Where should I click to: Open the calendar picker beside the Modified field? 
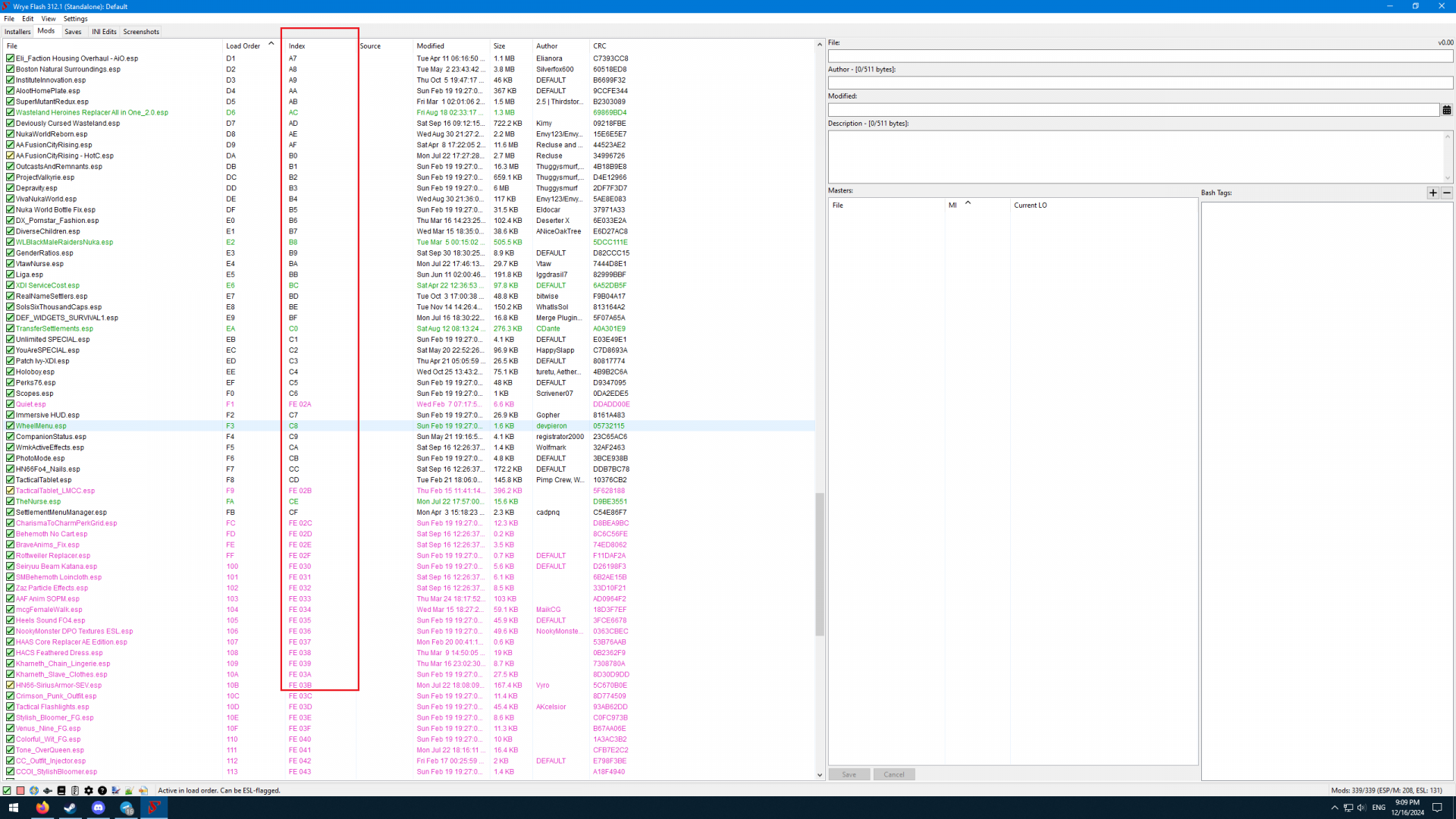click(1446, 110)
